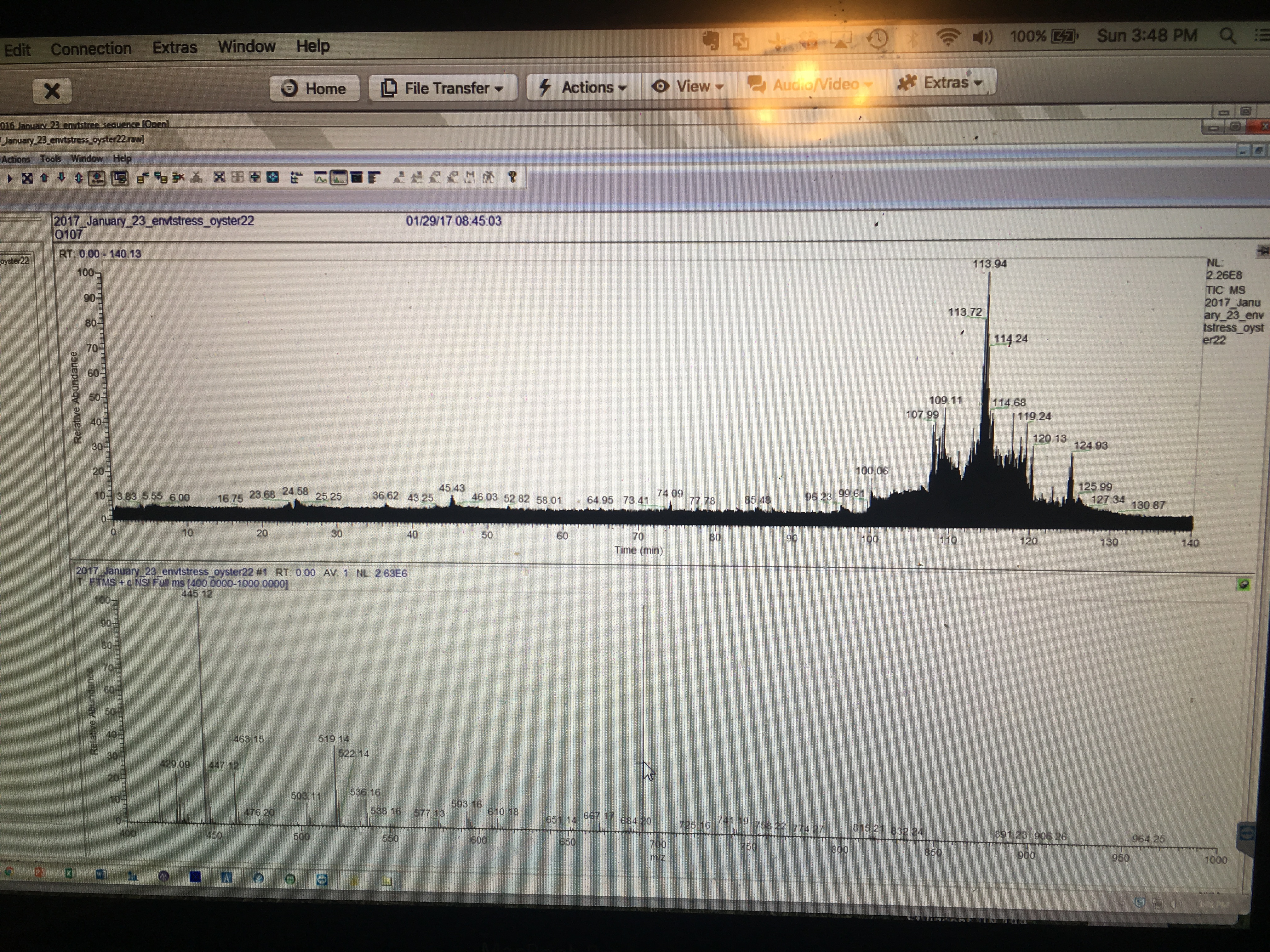
Task: Click the green pin icon on the spectrum pane
Action: 1244,584
